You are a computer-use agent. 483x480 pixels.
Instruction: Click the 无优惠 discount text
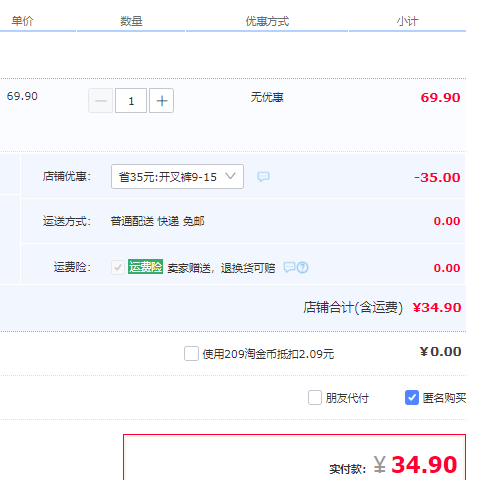click(x=267, y=97)
